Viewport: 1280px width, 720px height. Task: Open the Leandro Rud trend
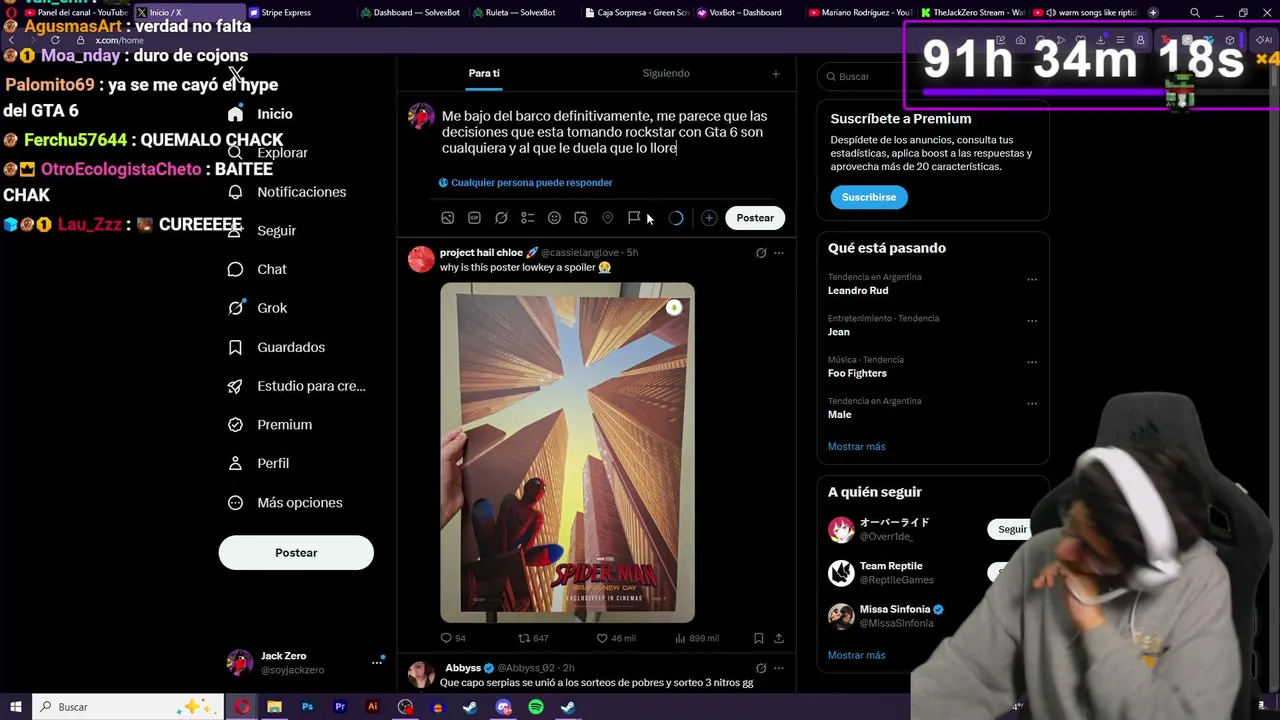coord(858,291)
